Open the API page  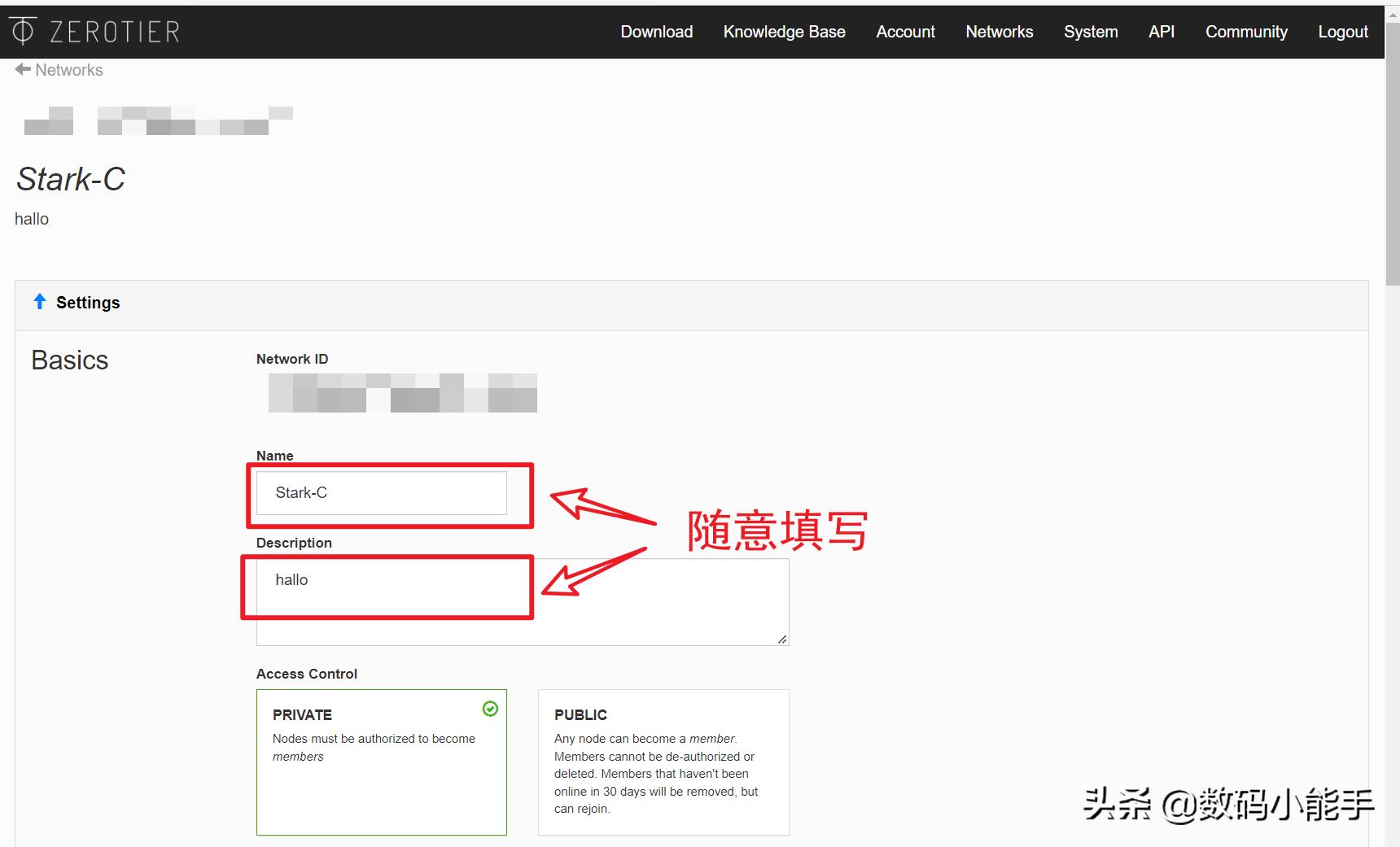point(1162,31)
